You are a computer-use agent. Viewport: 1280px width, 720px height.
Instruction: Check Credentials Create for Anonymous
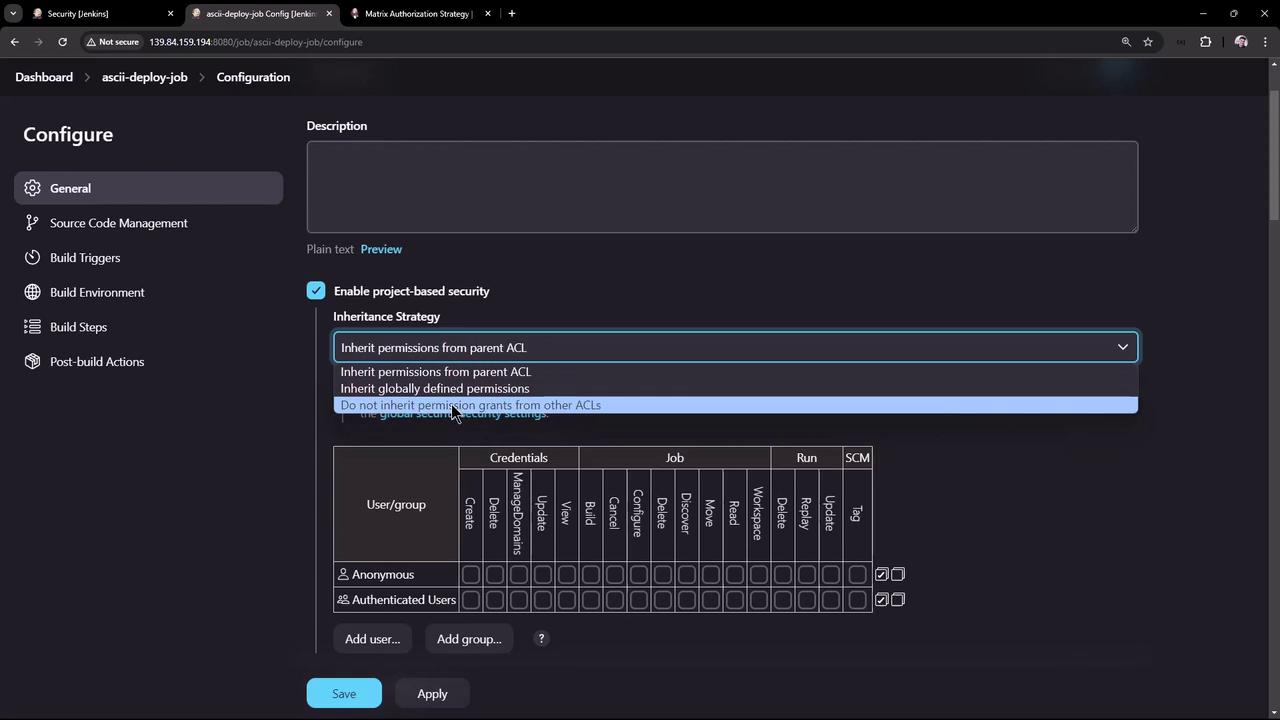[x=470, y=575]
